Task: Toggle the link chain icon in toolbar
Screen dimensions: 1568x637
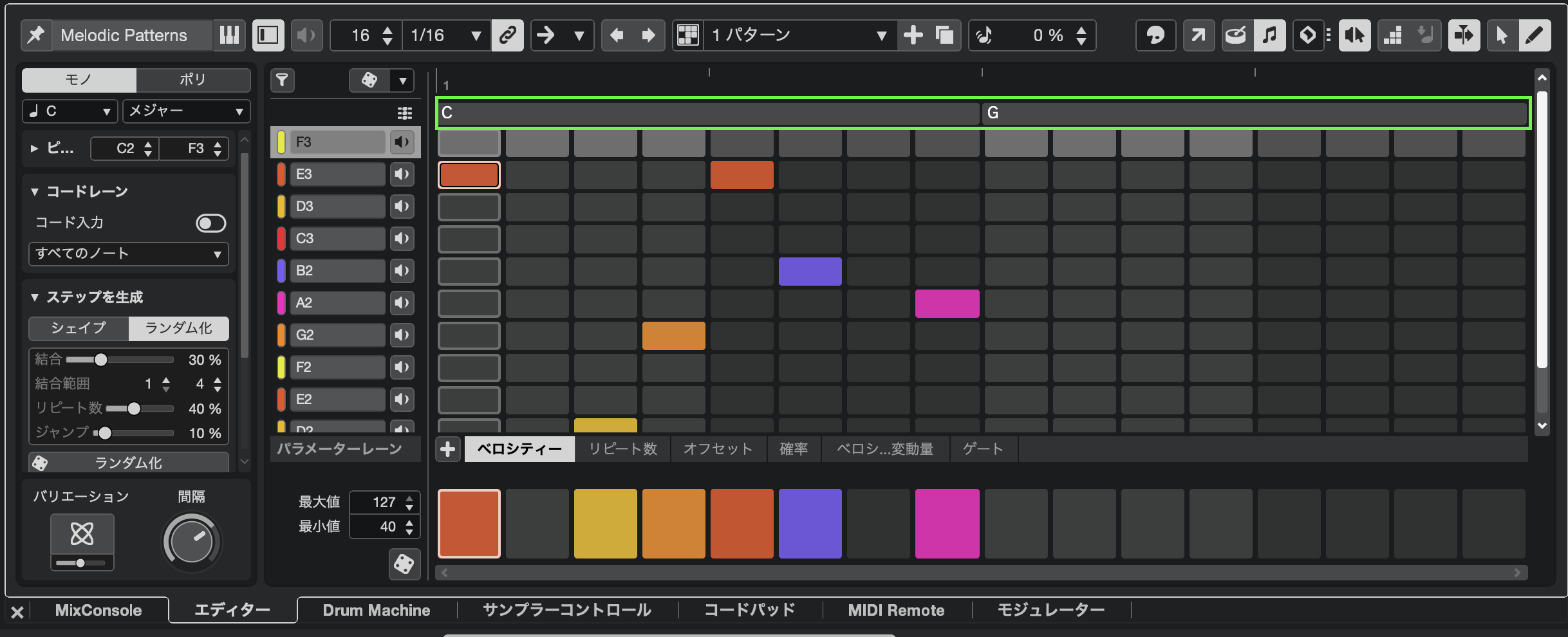Action: pyautogui.click(x=507, y=35)
